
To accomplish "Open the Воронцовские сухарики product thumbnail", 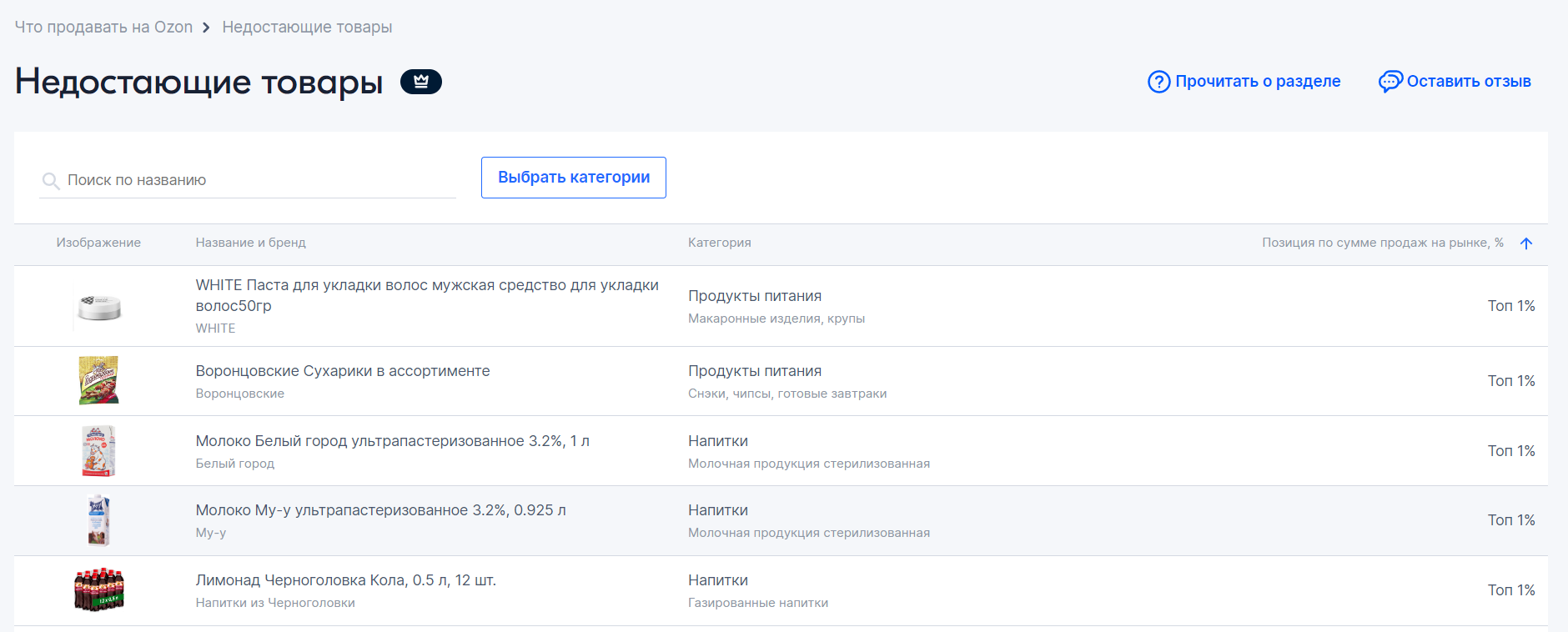I will [99, 380].
